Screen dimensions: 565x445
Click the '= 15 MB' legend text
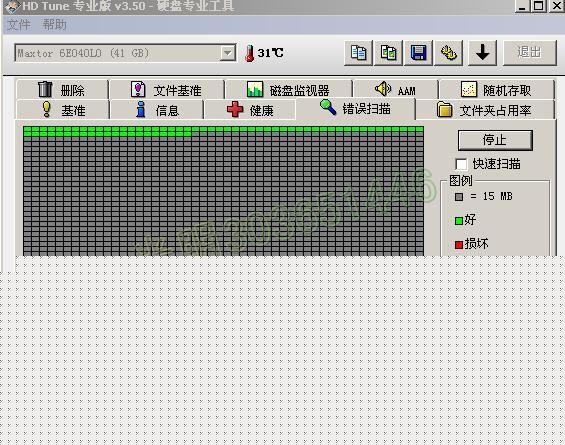[491, 196]
